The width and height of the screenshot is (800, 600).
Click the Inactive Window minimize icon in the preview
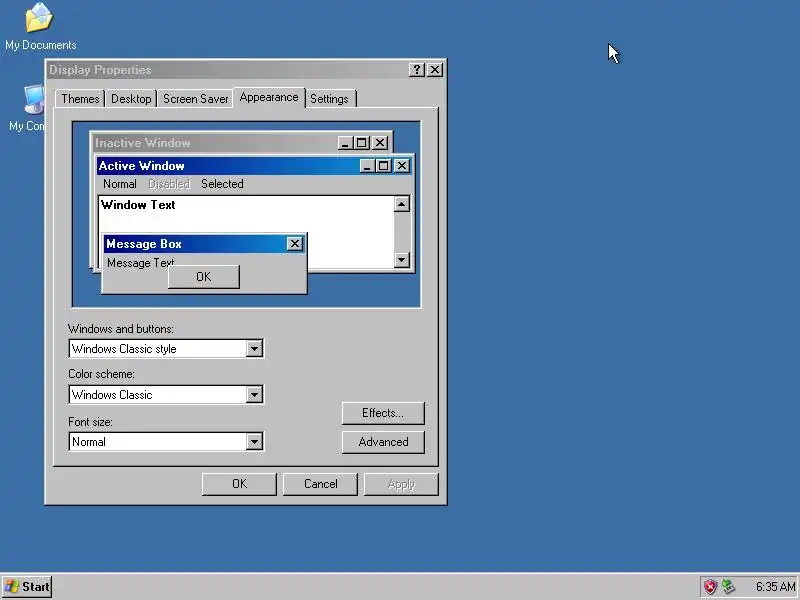(345, 143)
